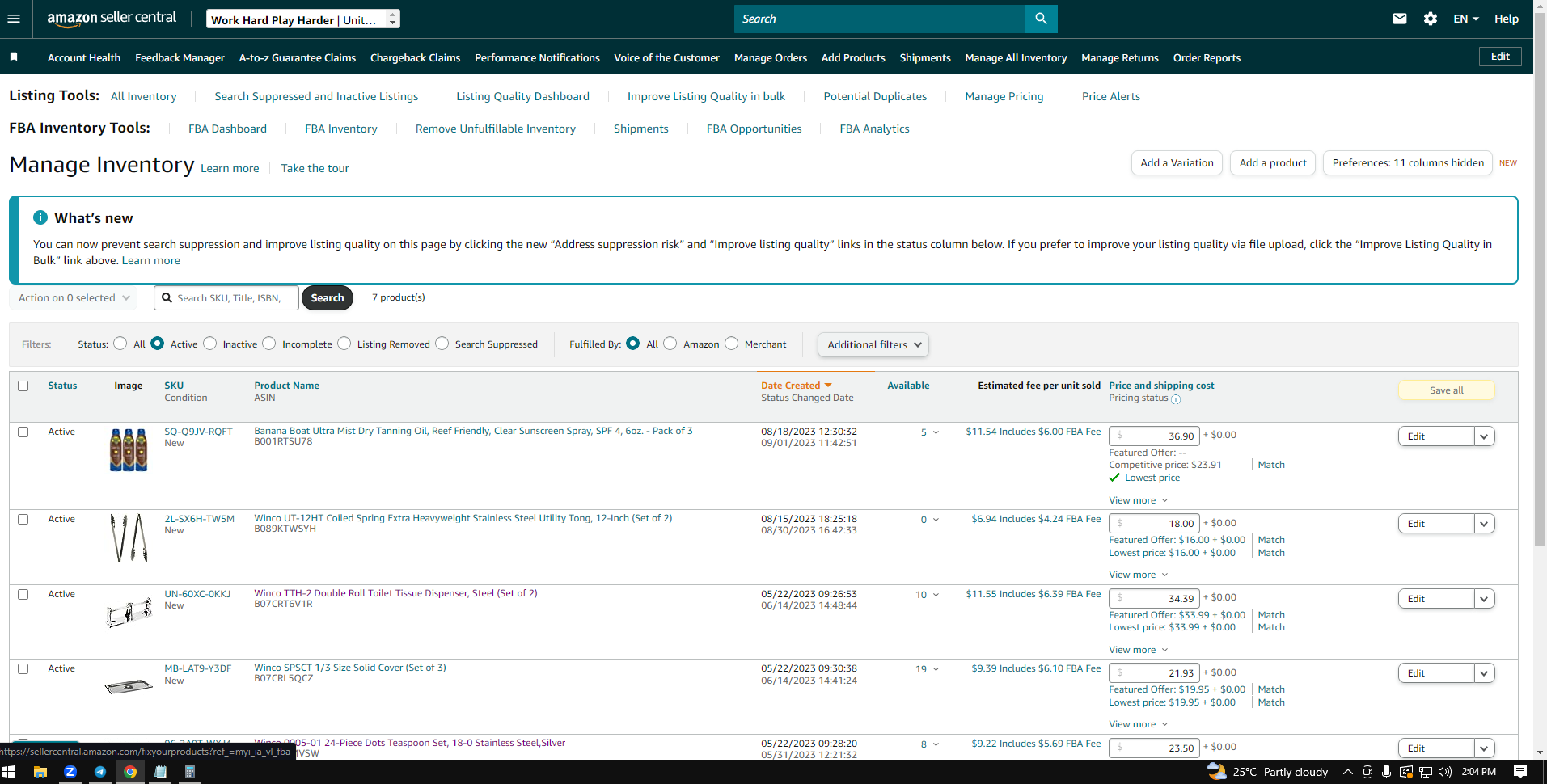This screenshot has height=784, width=1547.
Task: Toggle the select-all header checkbox
Action: click(23, 386)
